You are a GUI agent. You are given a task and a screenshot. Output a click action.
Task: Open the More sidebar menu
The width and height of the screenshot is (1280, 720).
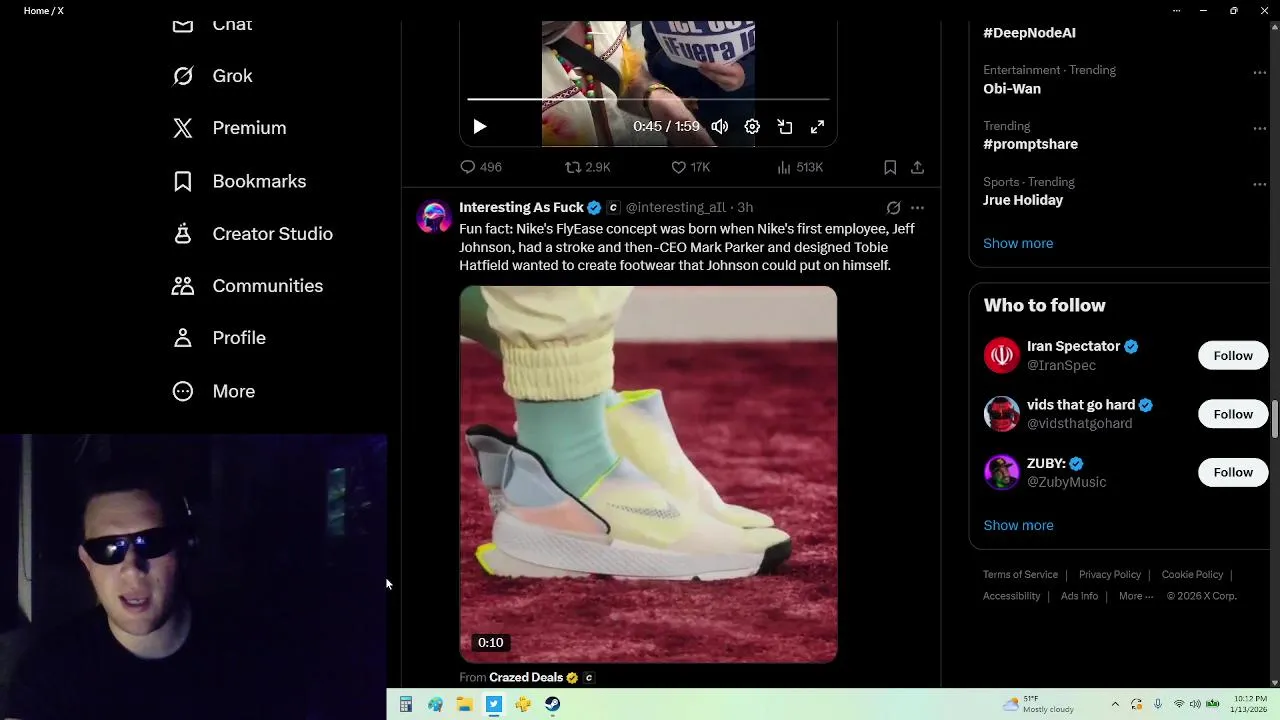213,391
